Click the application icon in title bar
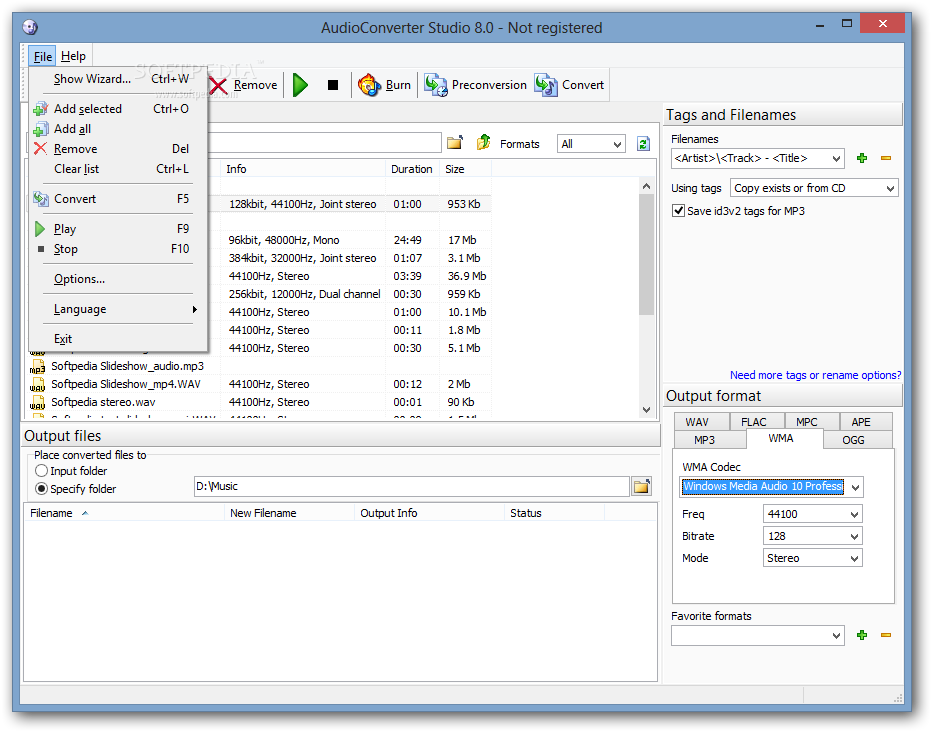Image resolution: width=932 pixels, height=732 pixels. [30, 27]
